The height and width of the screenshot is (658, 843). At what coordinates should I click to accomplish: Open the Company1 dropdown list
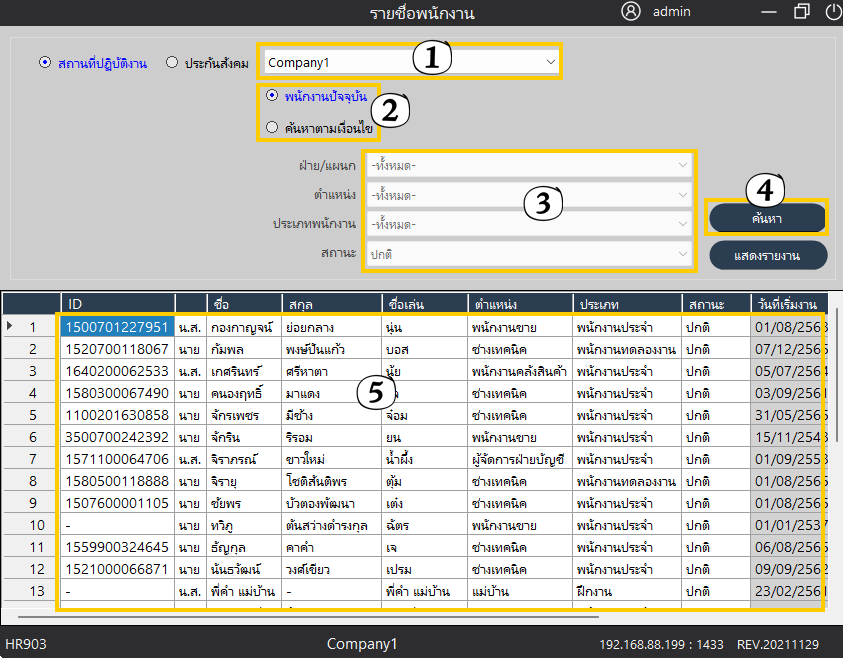(x=412, y=62)
